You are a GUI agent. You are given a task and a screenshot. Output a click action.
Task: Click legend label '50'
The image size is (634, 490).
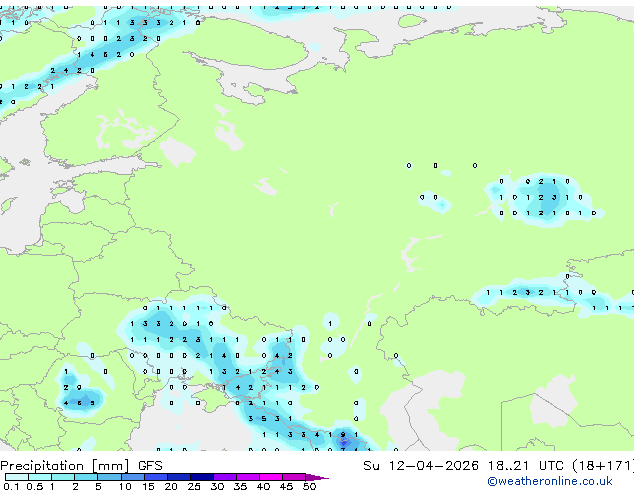pyautogui.click(x=309, y=486)
